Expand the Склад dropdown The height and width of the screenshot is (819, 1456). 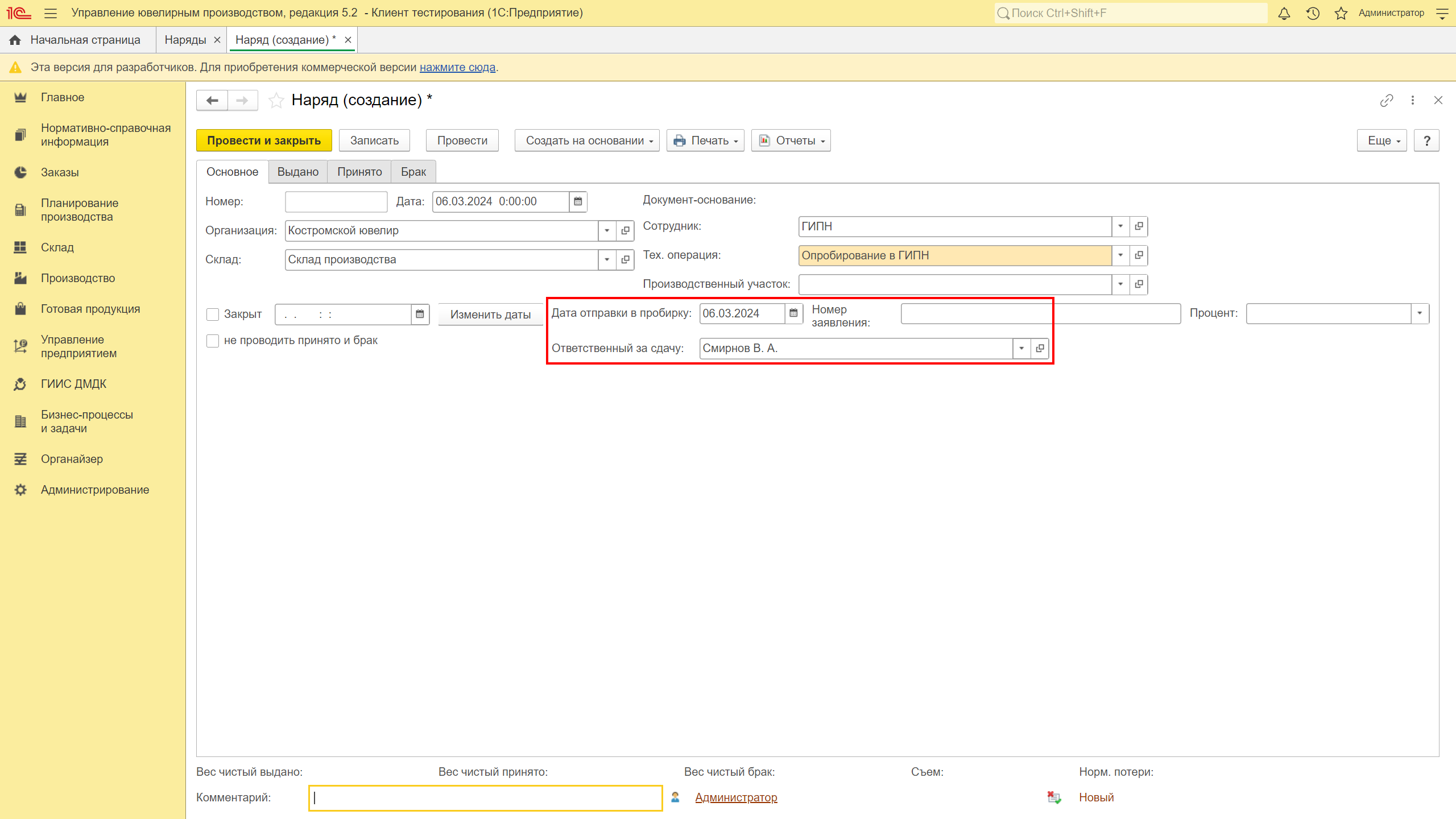click(x=607, y=260)
